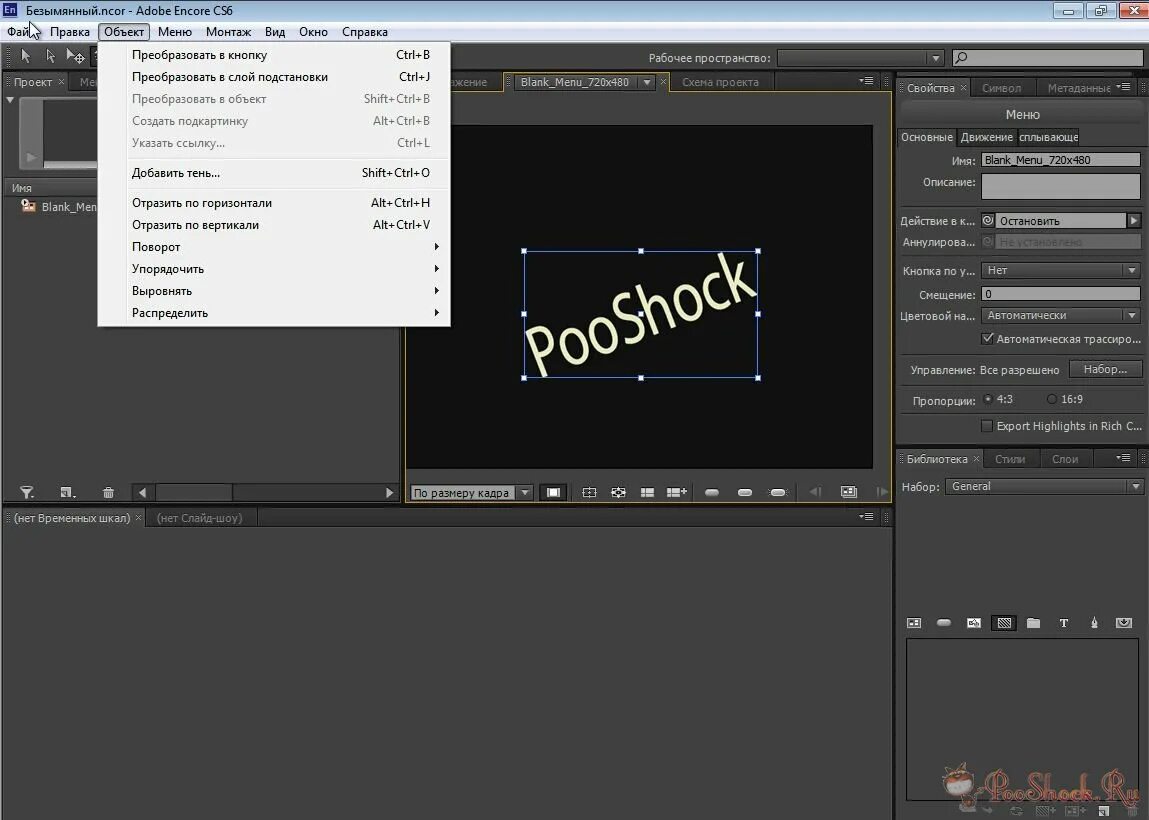This screenshot has height=820, width=1149.
Task: Click the trash delete icon in Project panel
Action: pyautogui.click(x=108, y=492)
